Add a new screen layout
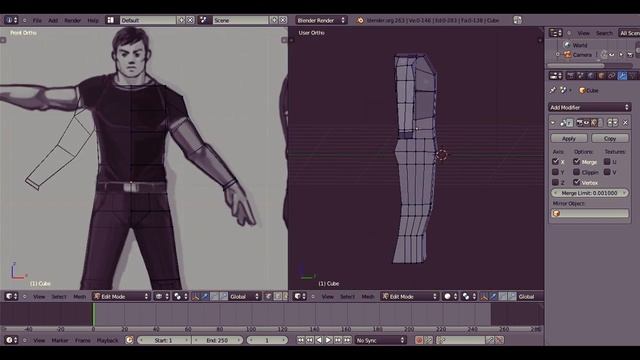This screenshot has width=640, height=360. pos(181,20)
